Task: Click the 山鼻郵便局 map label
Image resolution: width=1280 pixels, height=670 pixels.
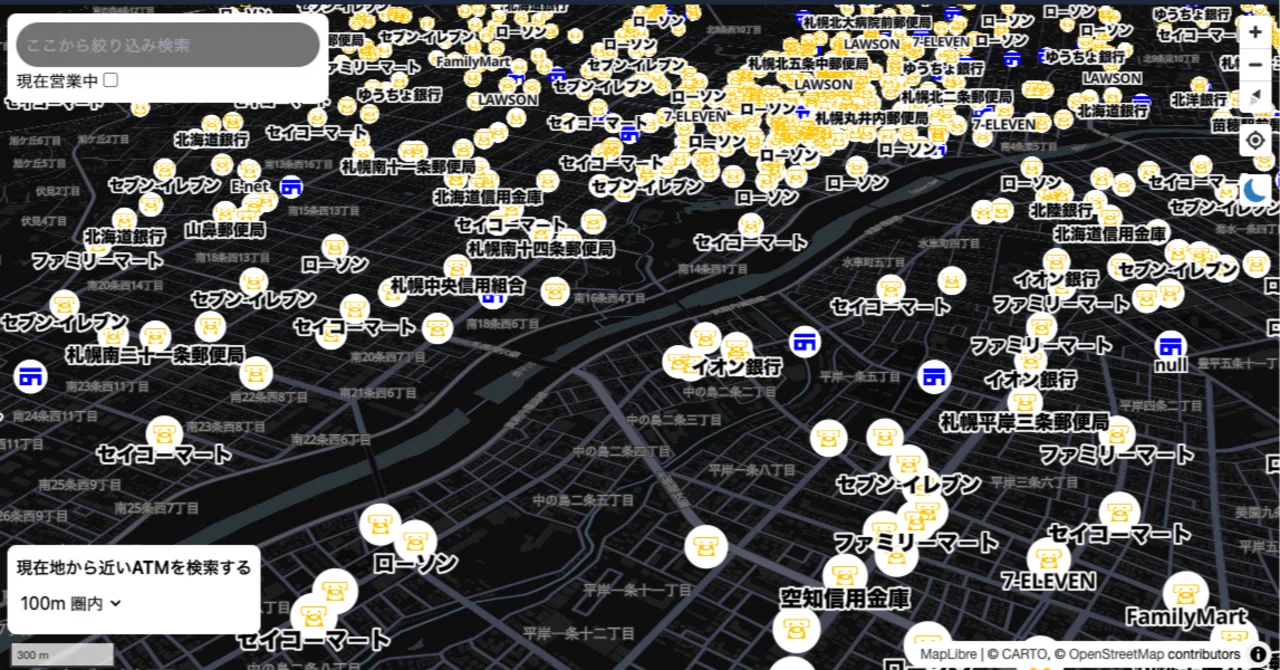Action: [225, 230]
